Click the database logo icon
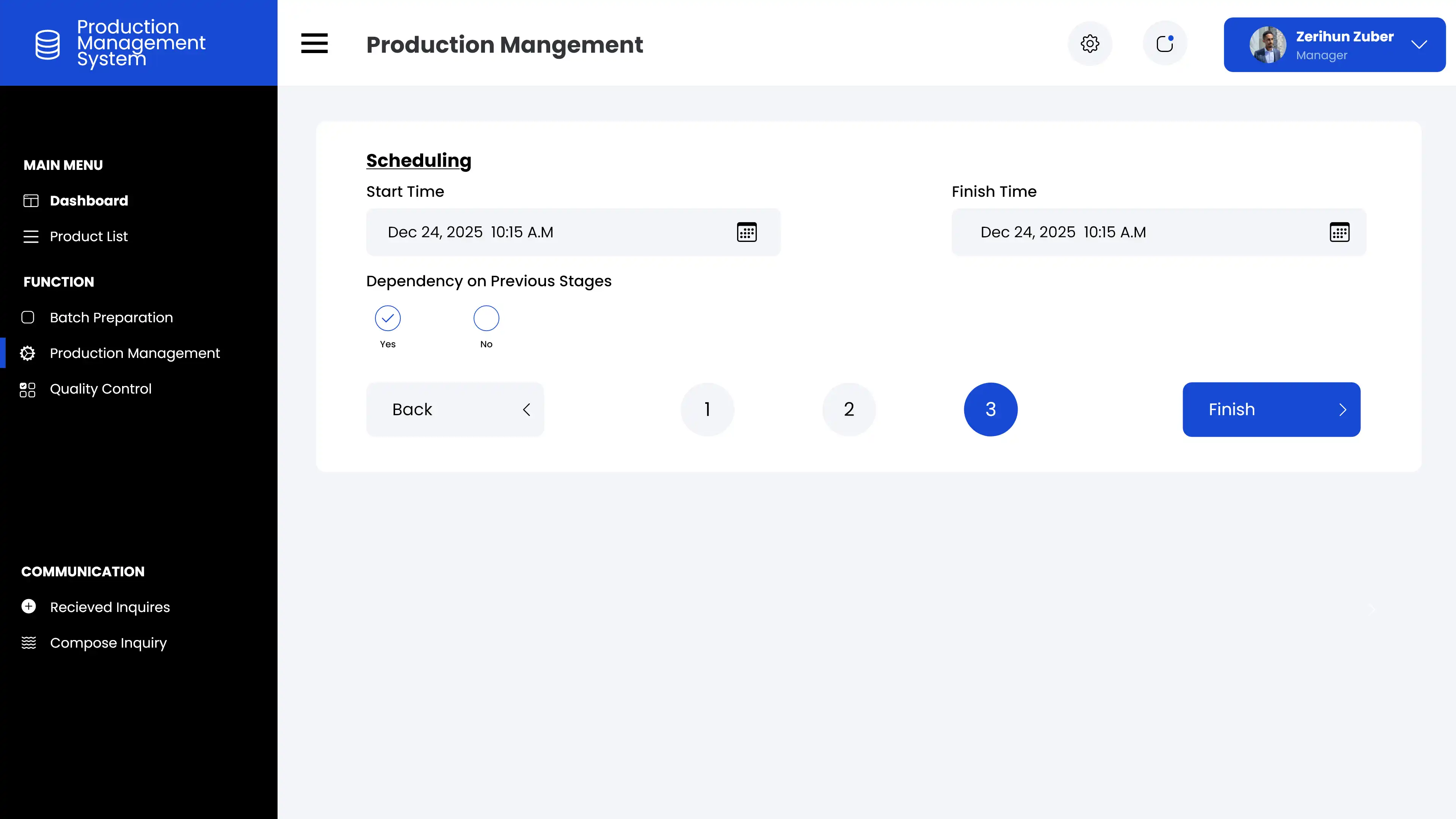 pyautogui.click(x=47, y=44)
